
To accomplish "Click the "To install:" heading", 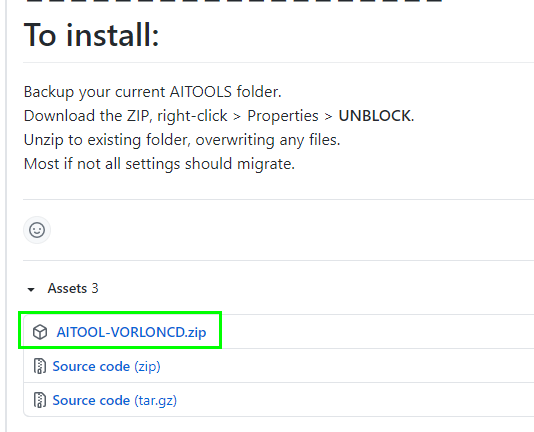I will (x=91, y=35).
